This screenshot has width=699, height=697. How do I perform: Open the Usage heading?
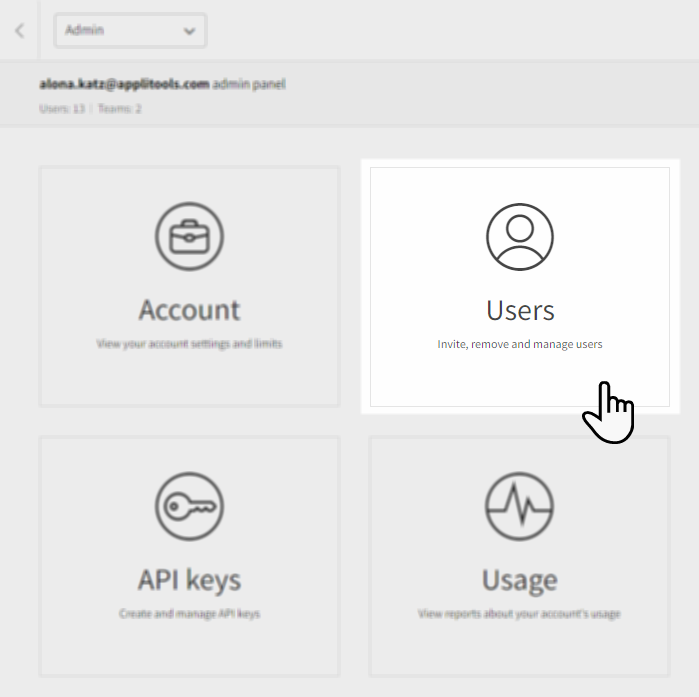click(519, 580)
